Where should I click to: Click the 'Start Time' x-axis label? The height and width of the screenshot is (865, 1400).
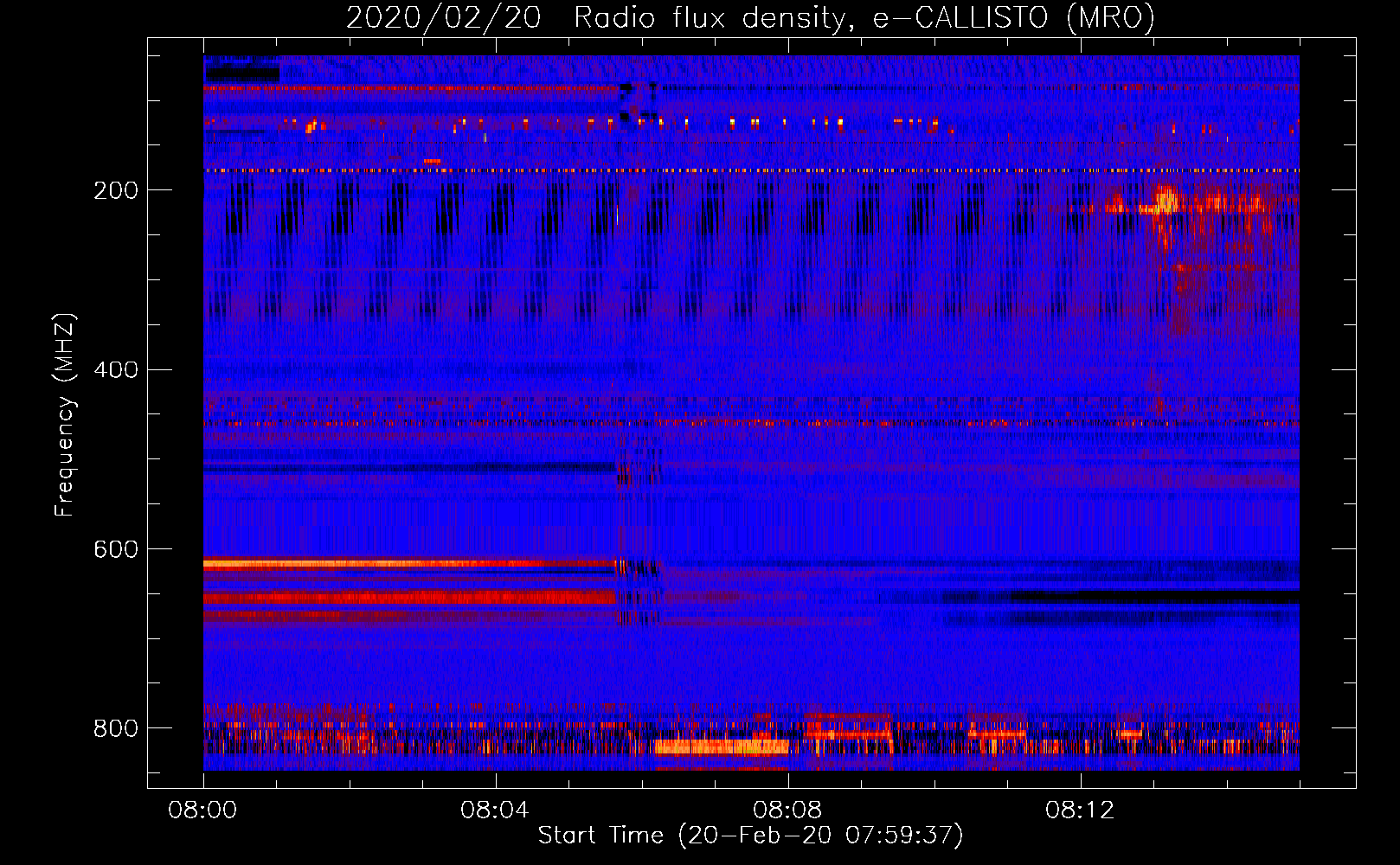point(750,836)
